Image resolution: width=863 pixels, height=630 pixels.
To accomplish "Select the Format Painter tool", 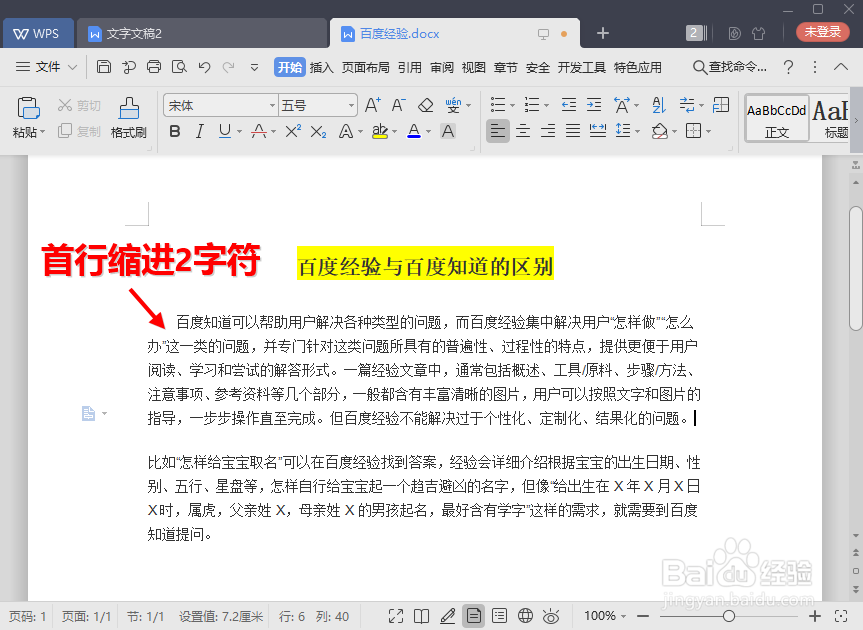I will click(129, 117).
